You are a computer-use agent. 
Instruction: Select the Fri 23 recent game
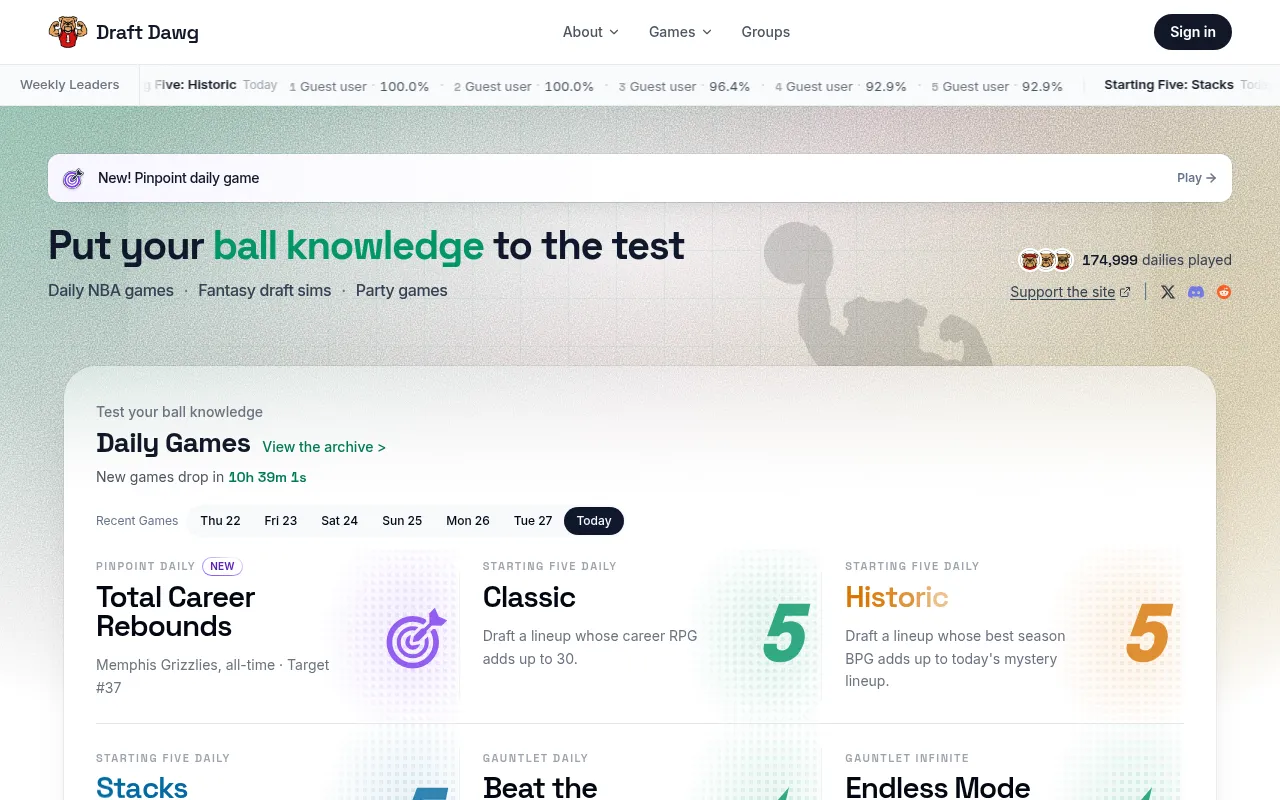point(281,521)
